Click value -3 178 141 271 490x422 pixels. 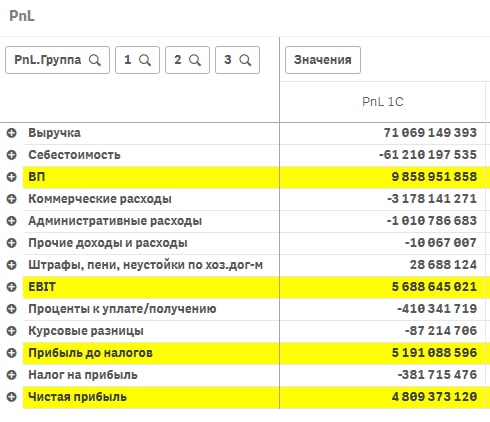point(432,199)
